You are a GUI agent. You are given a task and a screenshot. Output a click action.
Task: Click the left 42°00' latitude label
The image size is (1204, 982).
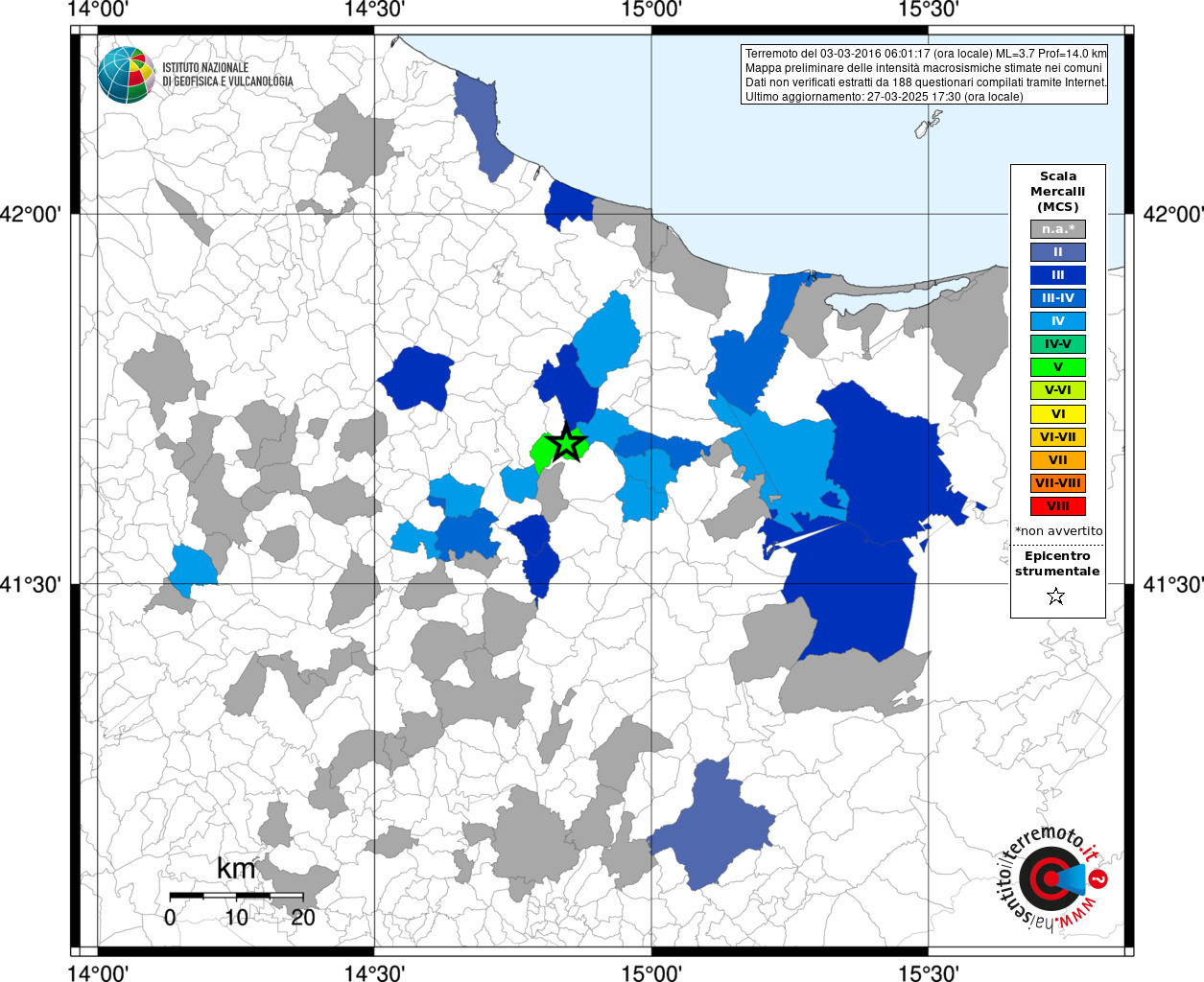[31, 214]
